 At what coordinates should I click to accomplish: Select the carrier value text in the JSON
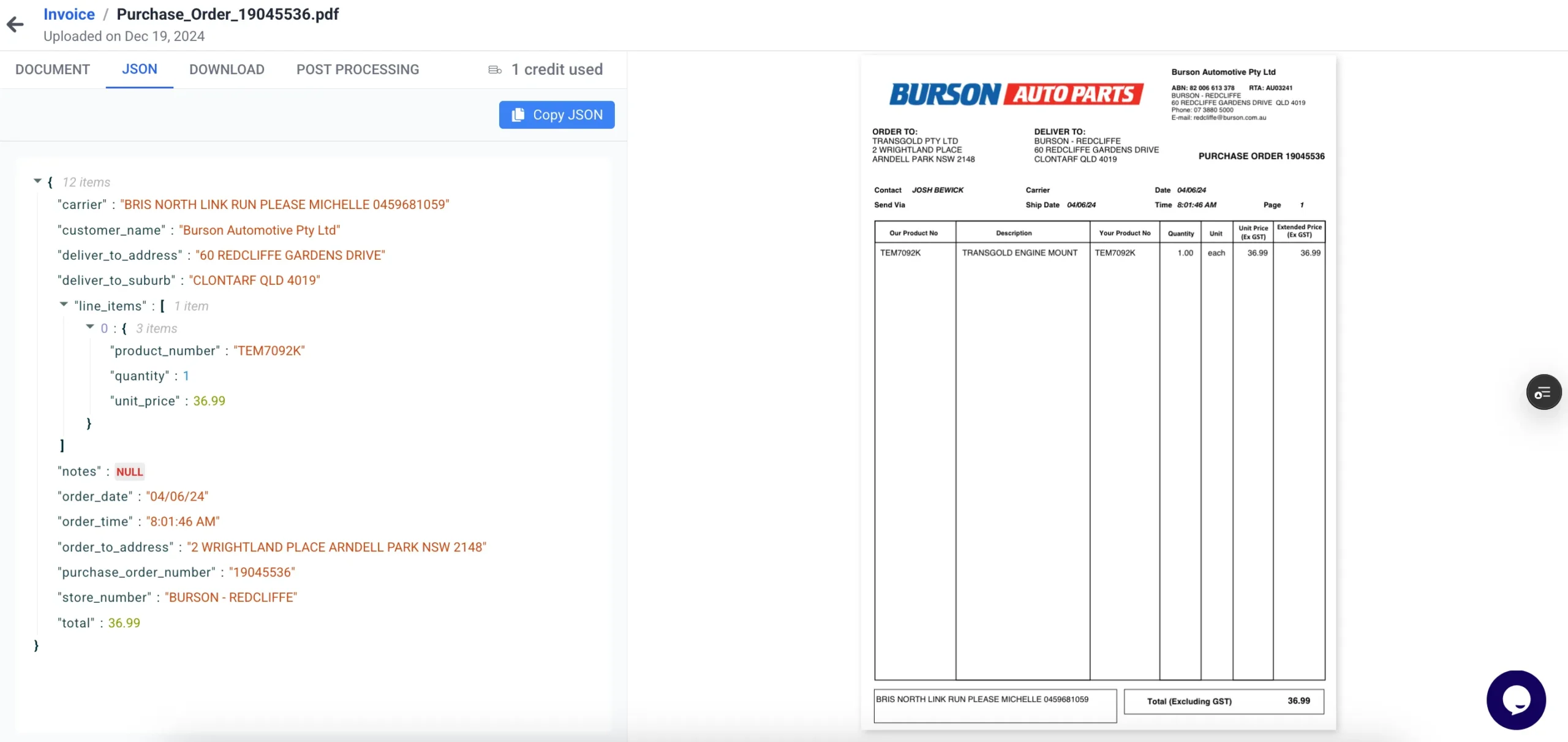click(x=285, y=205)
